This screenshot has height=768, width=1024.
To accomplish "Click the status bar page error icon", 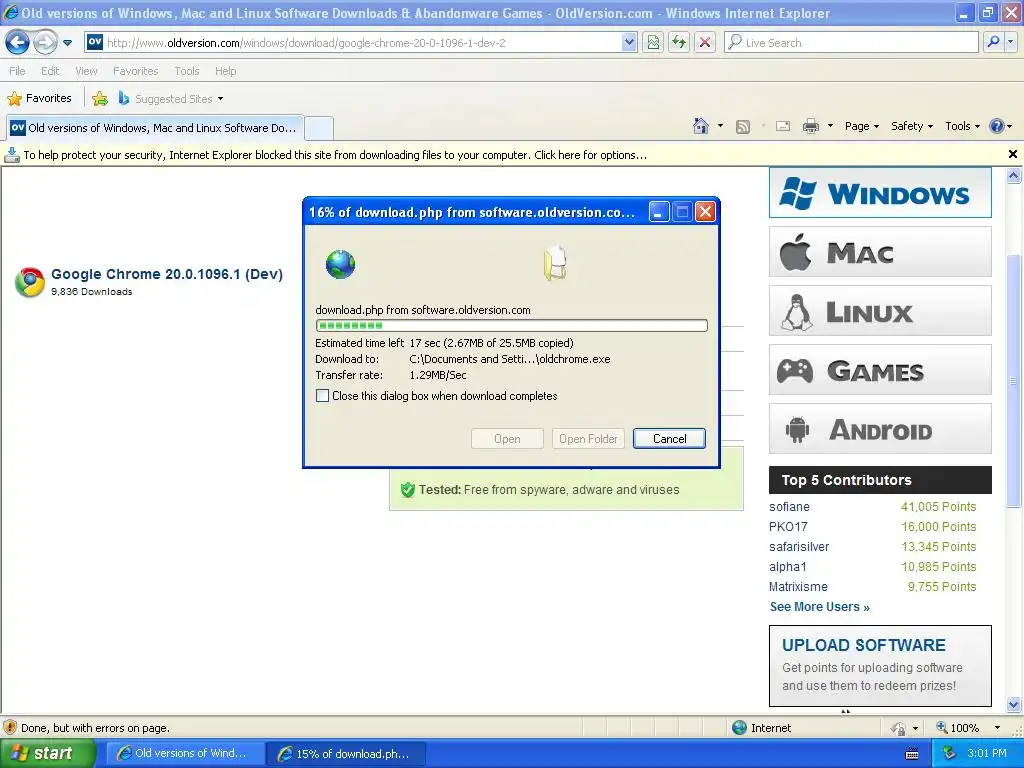I will click(10, 728).
